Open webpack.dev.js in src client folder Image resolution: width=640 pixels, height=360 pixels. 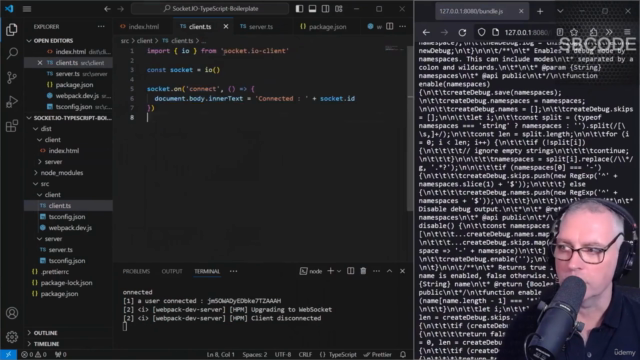pyautogui.click(x=70, y=228)
